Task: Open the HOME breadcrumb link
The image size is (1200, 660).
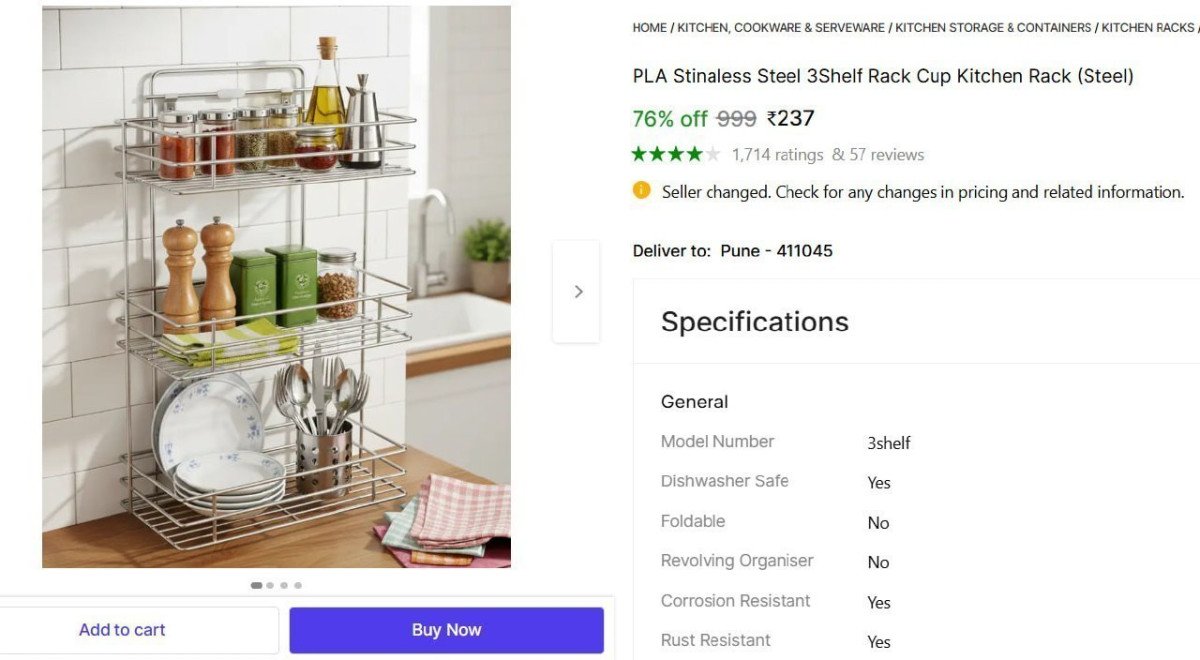Action: (x=649, y=28)
